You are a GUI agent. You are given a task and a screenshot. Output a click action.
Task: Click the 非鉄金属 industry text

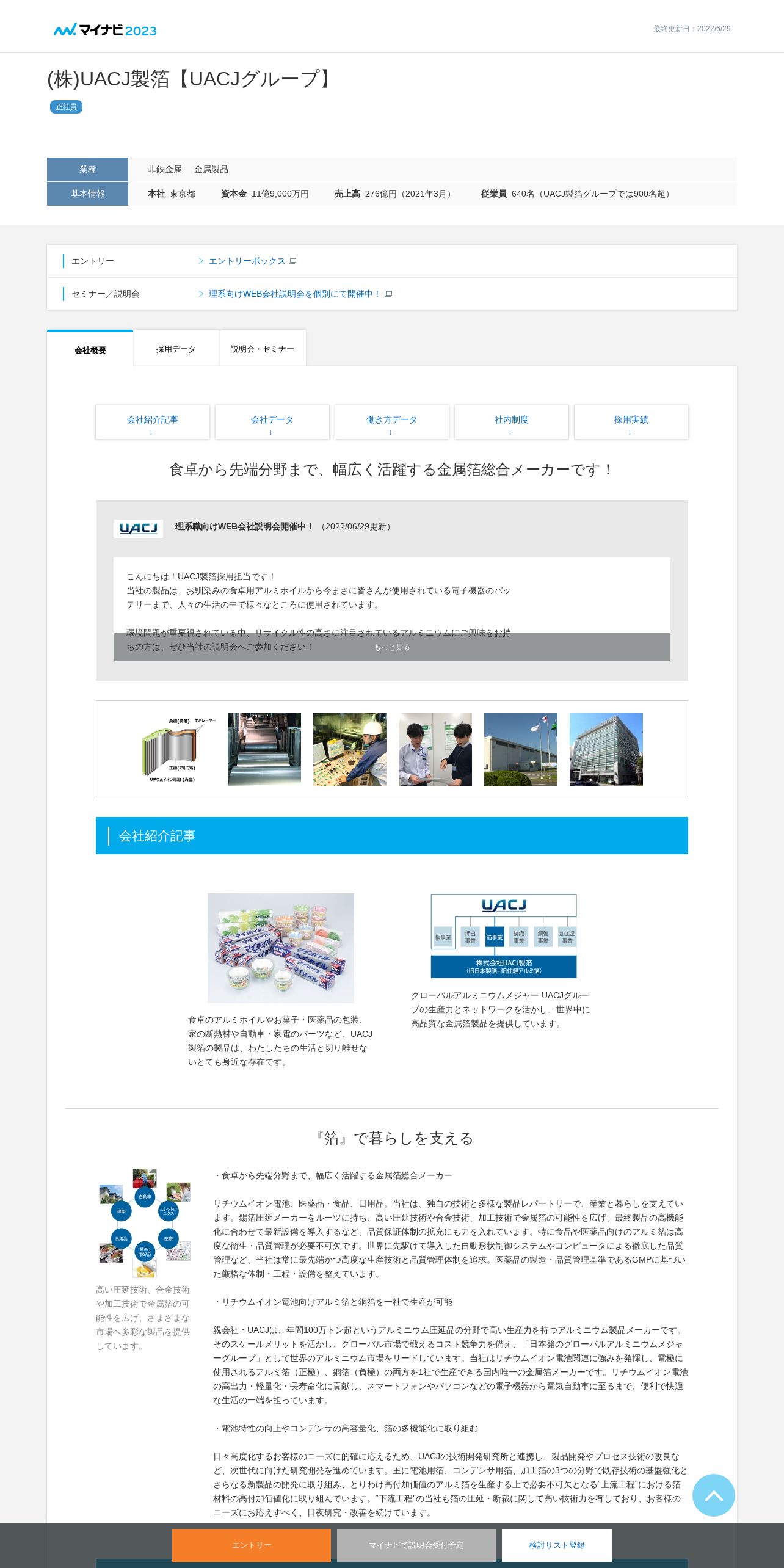point(165,169)
